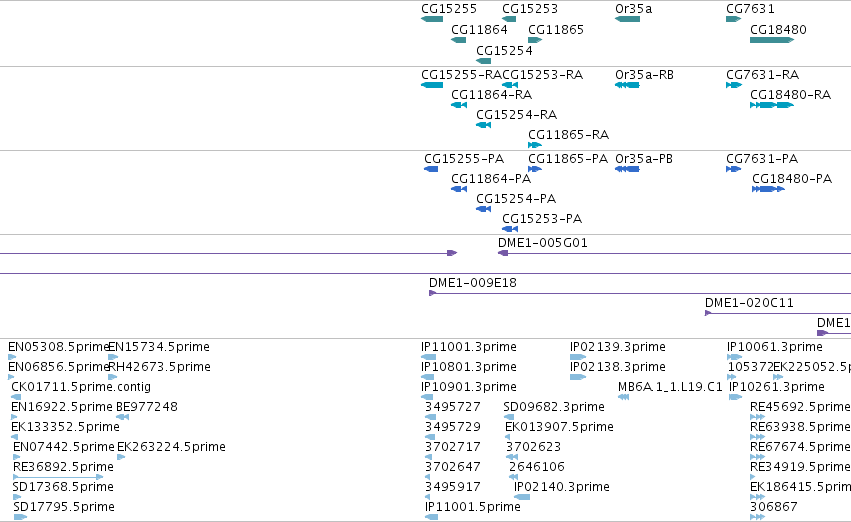The height and width of the screenshot is (522, 851).
Task: Select the Or35a gene arrow glyph
Action: [627, 19]
